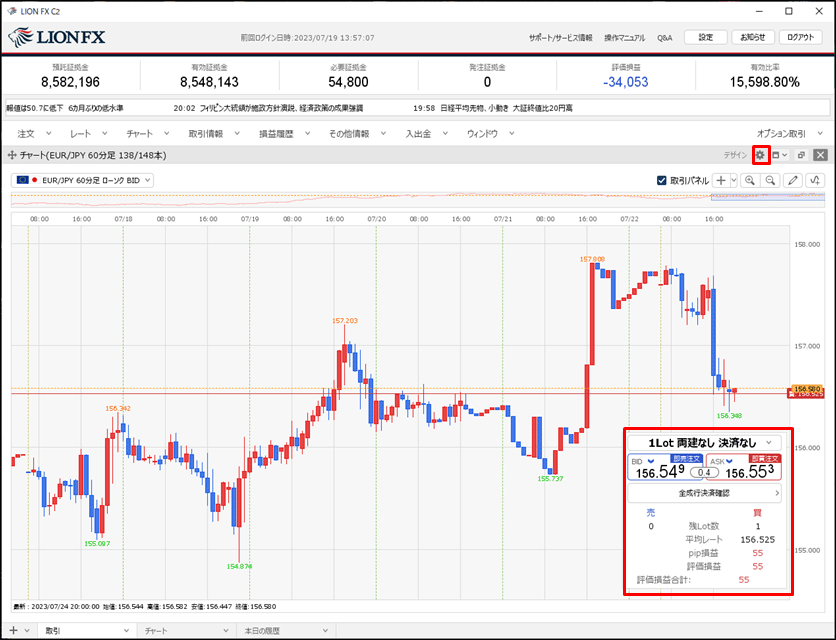Click the デザイン label in chart title bar

(x=735, y=155)
